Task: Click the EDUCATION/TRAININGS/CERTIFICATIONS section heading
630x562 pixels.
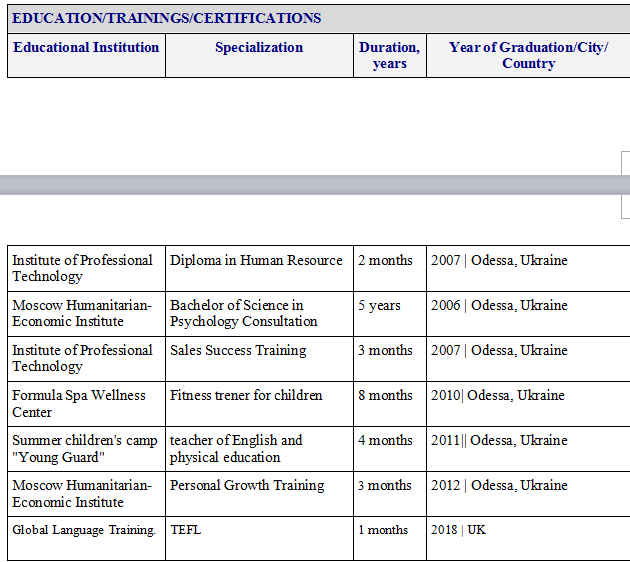Action: tap(167, 18)
